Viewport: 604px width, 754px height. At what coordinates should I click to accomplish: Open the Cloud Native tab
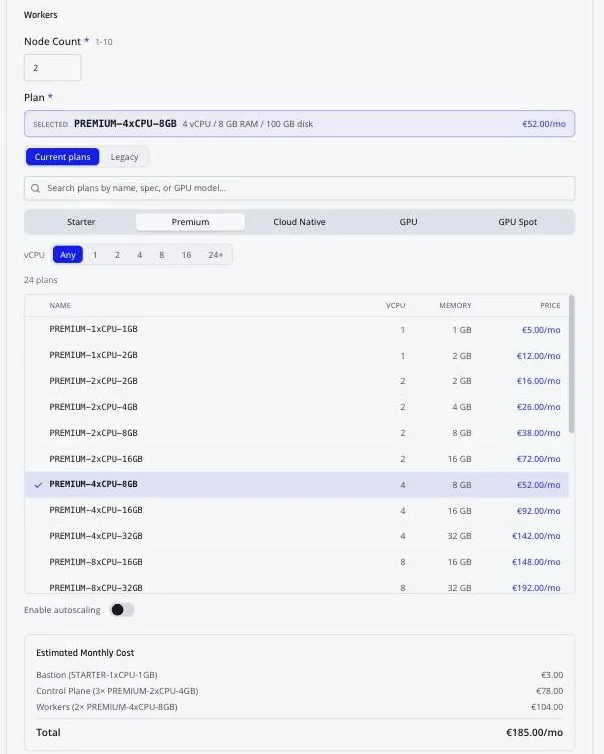[x=299, y=222]
